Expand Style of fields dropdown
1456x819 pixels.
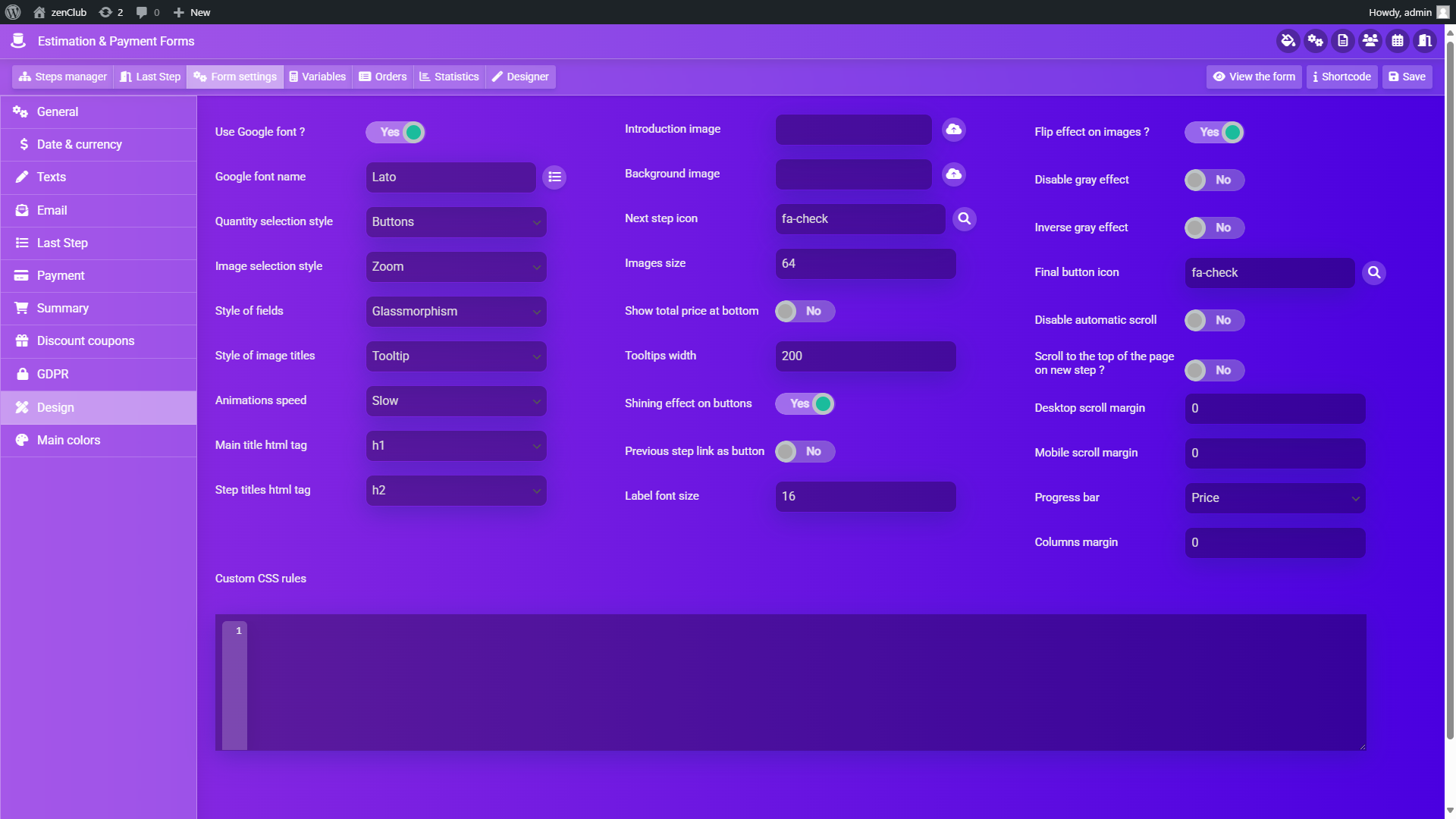click(x=456, y=312)
